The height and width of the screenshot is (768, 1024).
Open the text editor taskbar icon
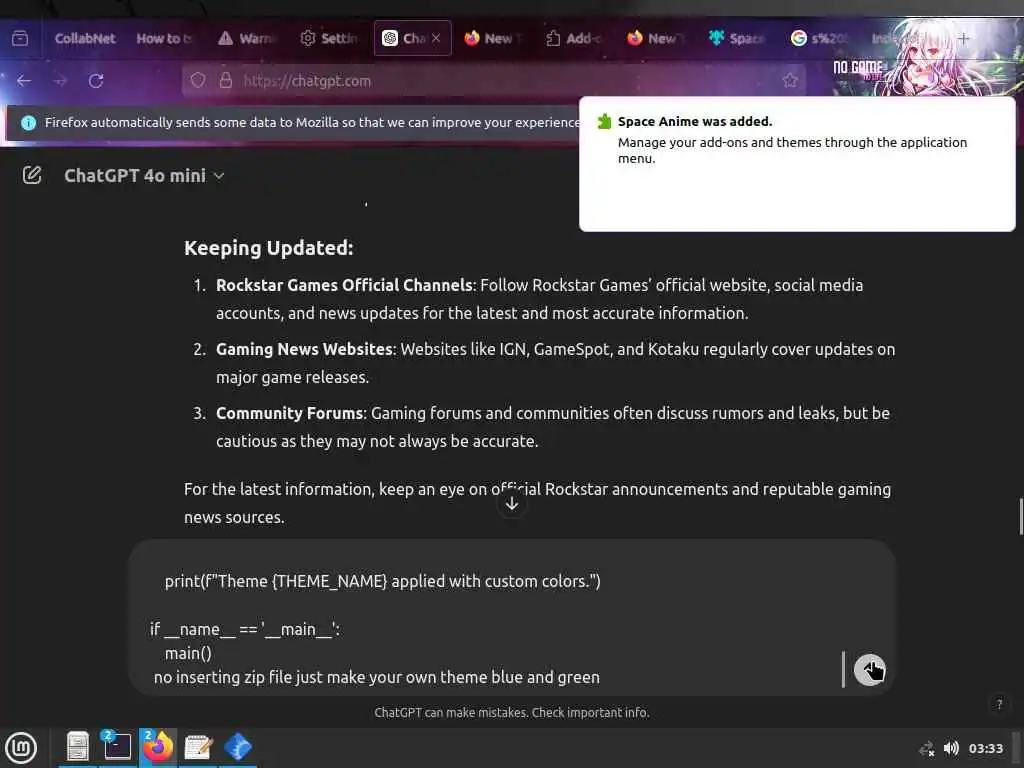tap(198, 746)
